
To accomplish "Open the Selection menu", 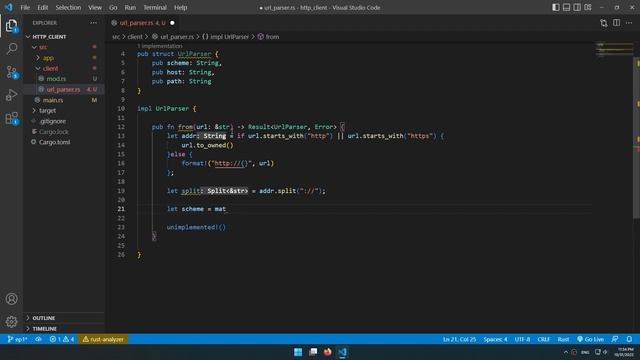I will pyautogui.click(x=68, y=7).
